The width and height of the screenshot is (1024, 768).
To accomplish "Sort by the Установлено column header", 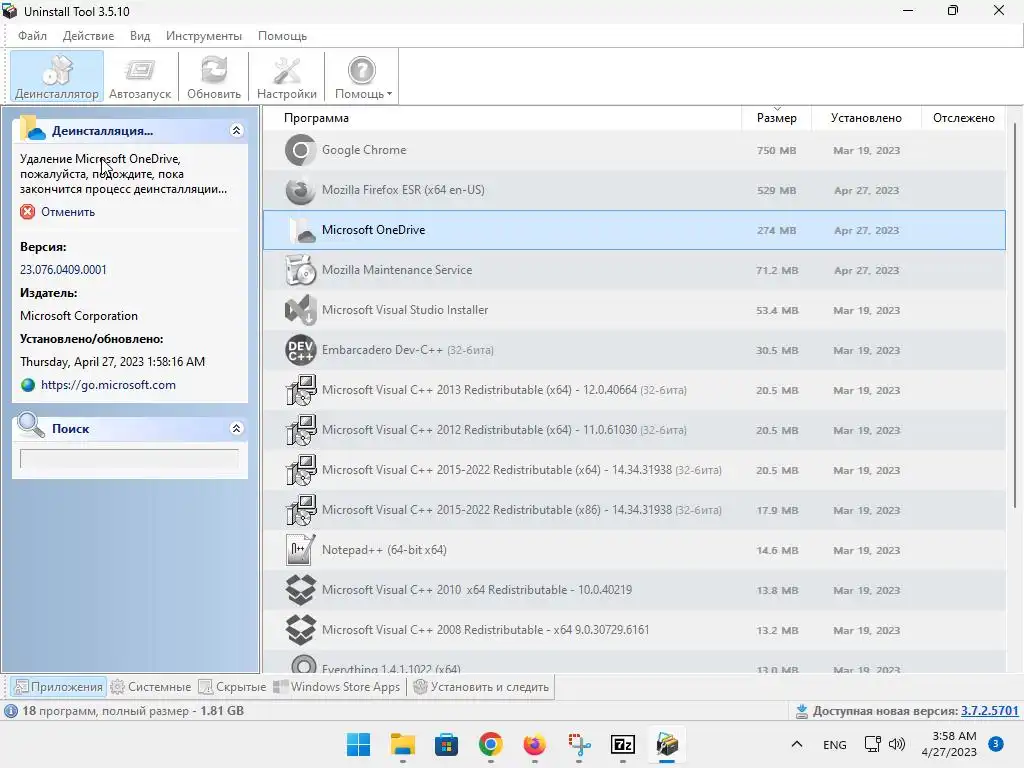I will (866, 118).
